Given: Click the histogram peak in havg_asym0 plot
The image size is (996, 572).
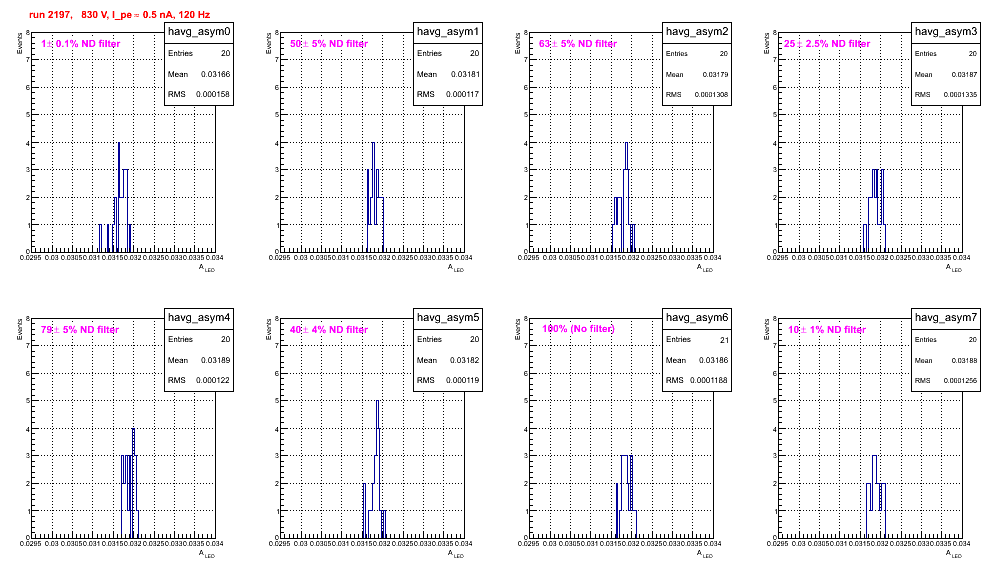Looking at the screenshot, I should click(x=119, y=145).
